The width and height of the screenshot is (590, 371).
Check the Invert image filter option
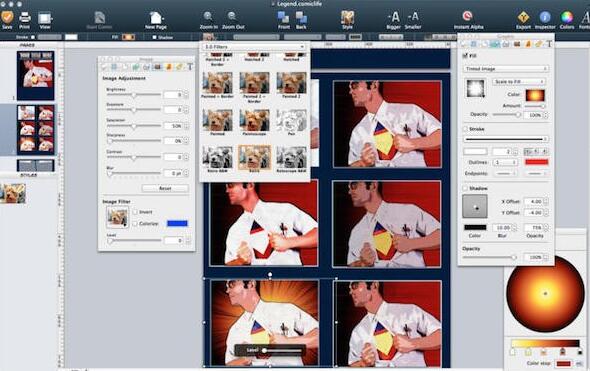(x=135, y=212)
